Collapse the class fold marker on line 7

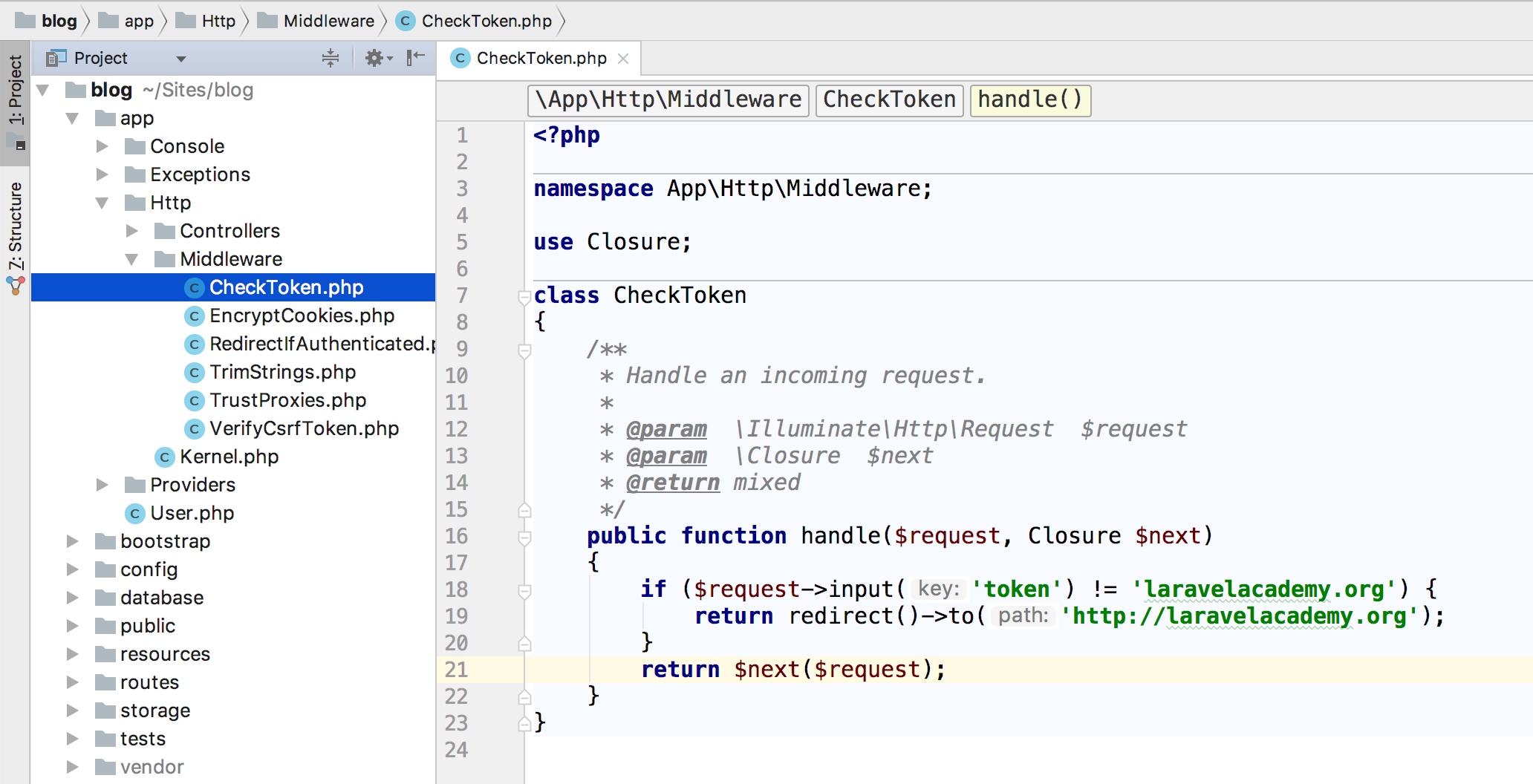(x=524, y=297)
